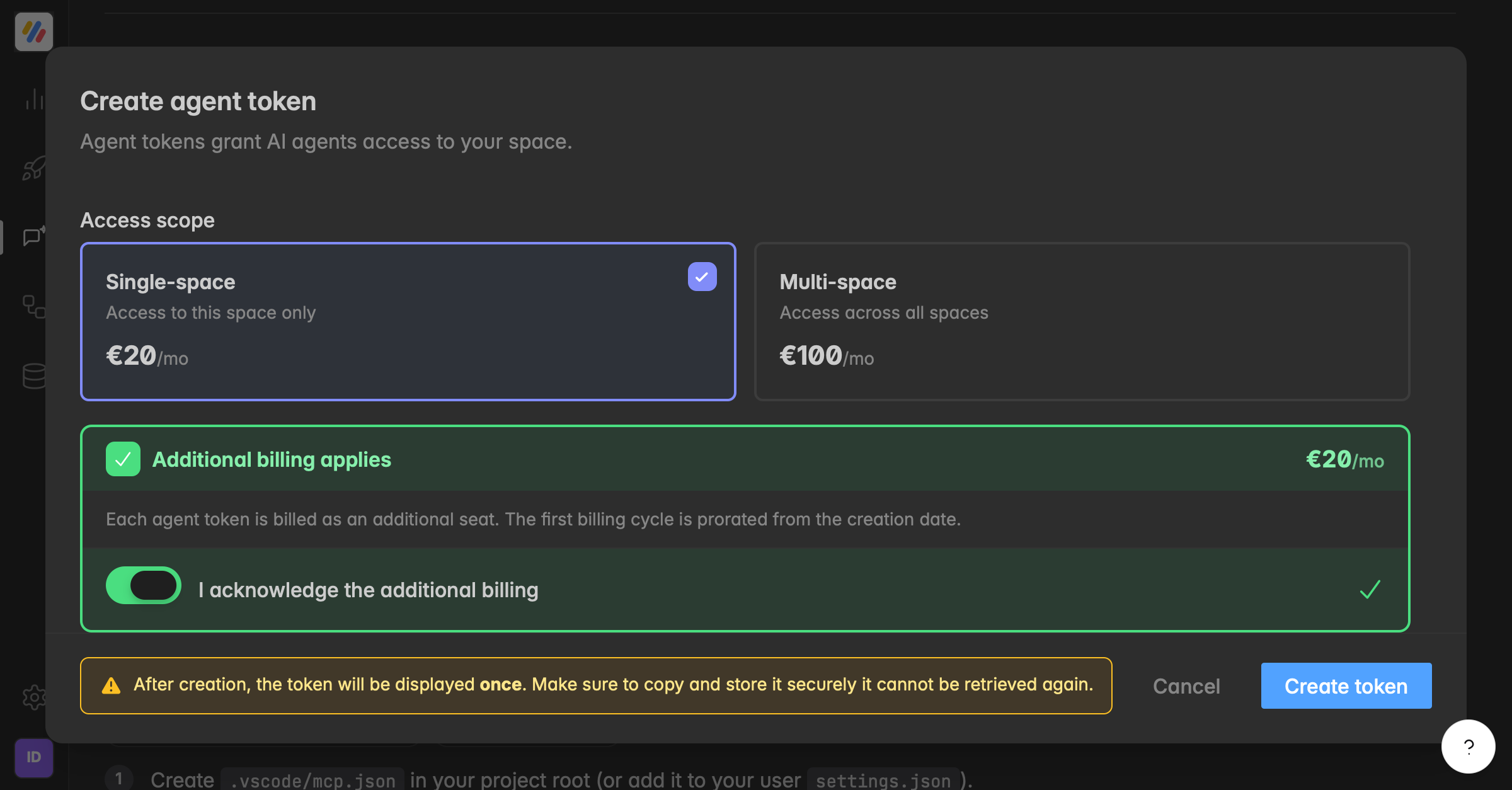Click the 'I acknowledge the additional billing' label

(369, 590)
